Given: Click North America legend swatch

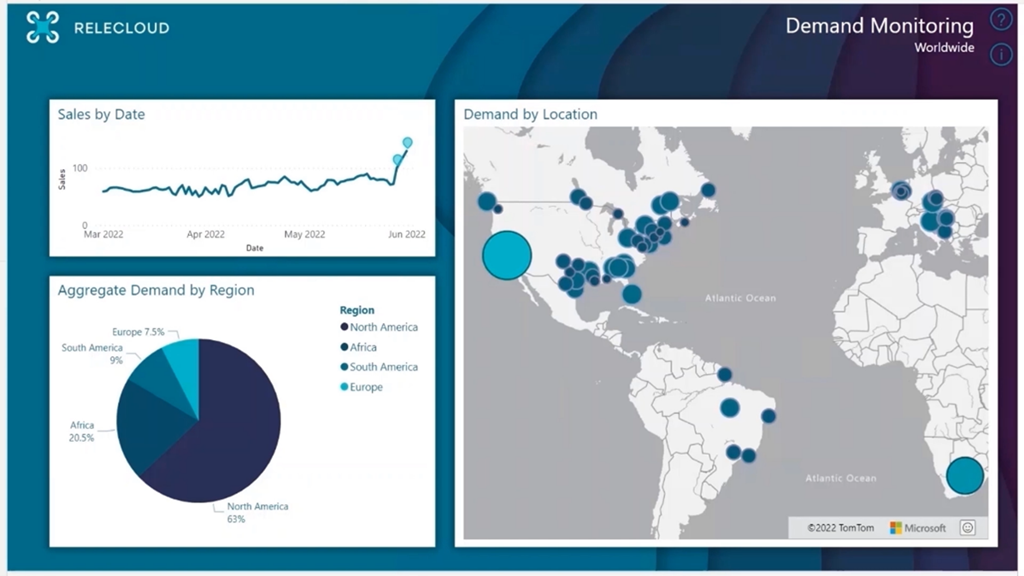Looking at the screenshot, I should (x=344, y=327).
